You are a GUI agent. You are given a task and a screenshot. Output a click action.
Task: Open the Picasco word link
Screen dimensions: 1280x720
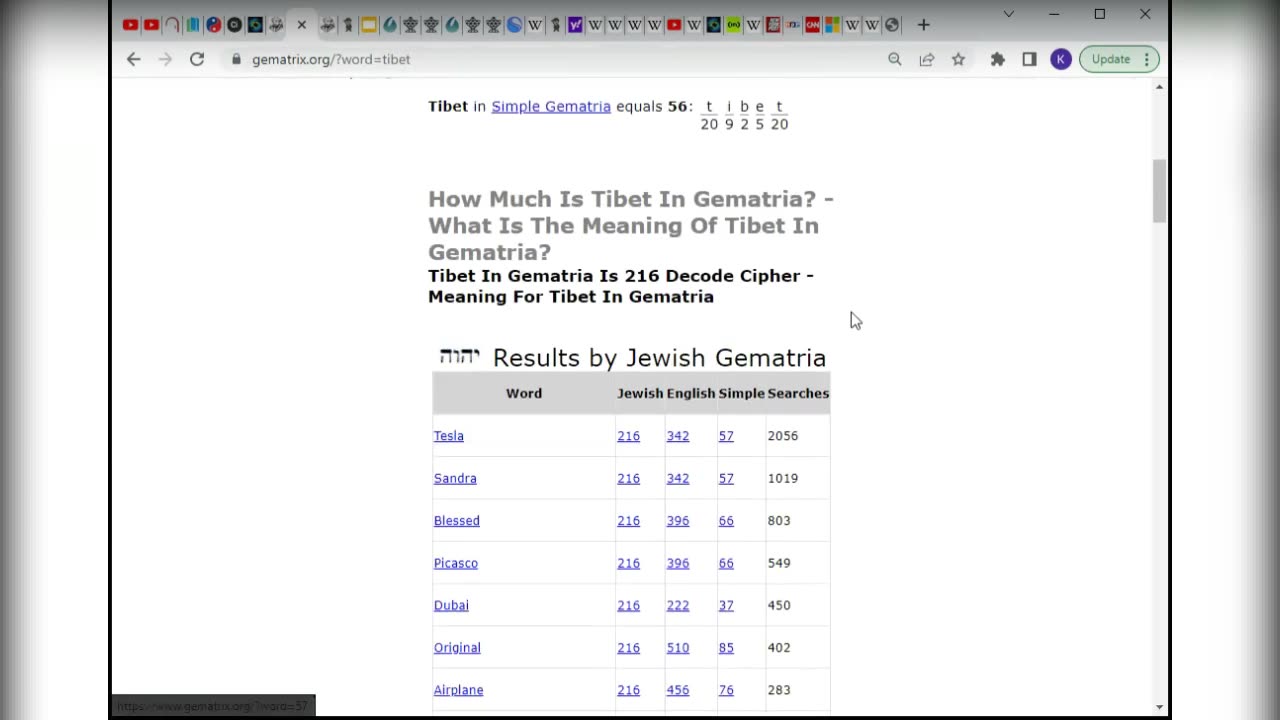(456, 563)
